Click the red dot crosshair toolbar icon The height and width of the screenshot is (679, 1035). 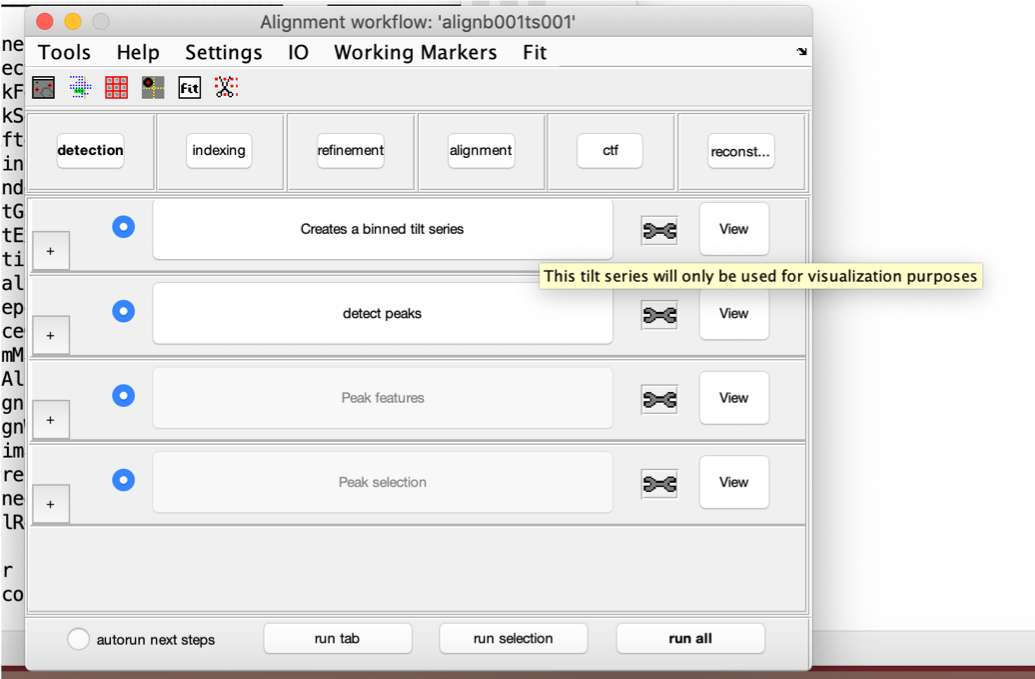click(x=152, y=88)
